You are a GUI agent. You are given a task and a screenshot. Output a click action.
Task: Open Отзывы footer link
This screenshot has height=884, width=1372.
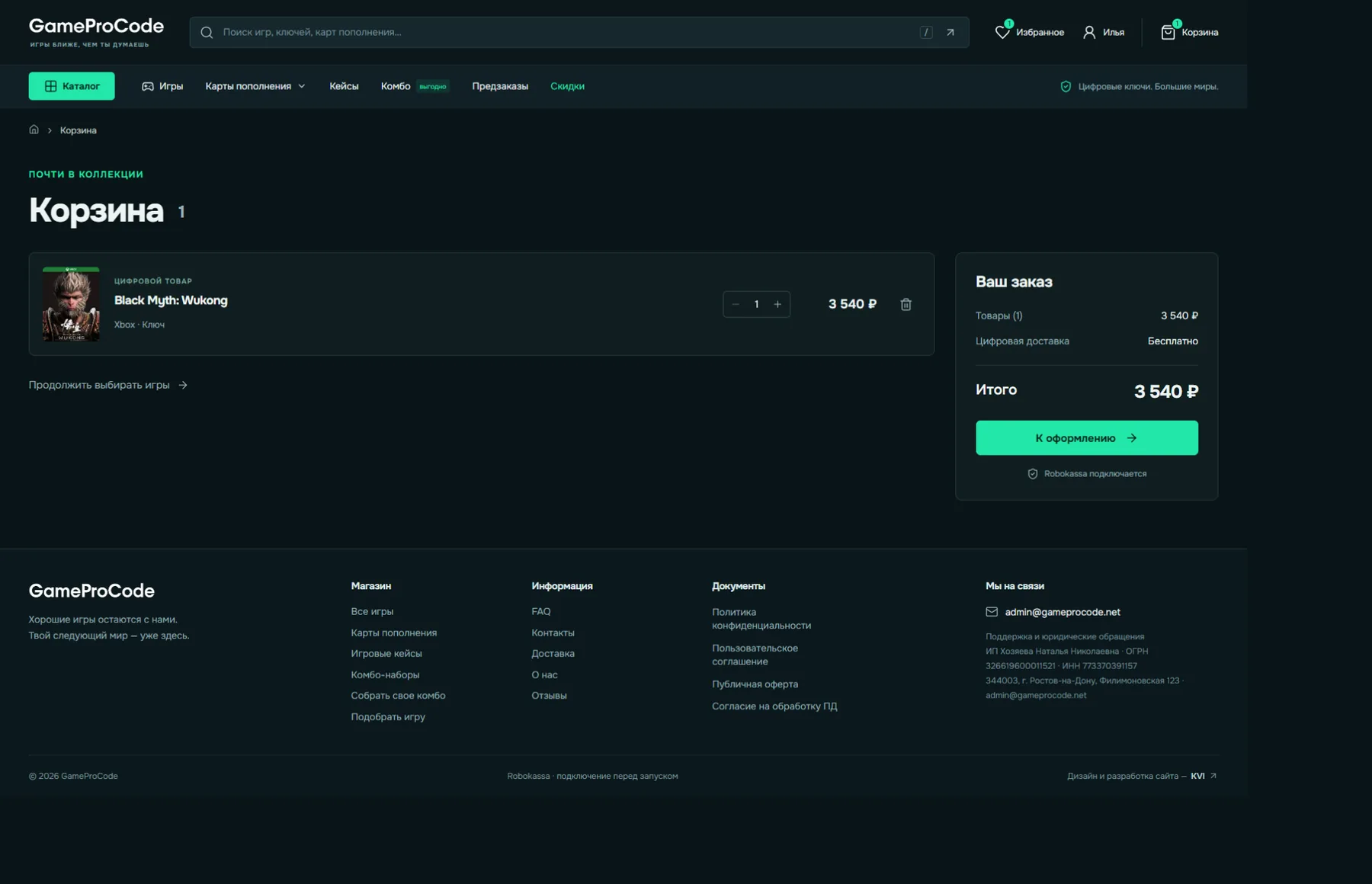pos(549,695)
